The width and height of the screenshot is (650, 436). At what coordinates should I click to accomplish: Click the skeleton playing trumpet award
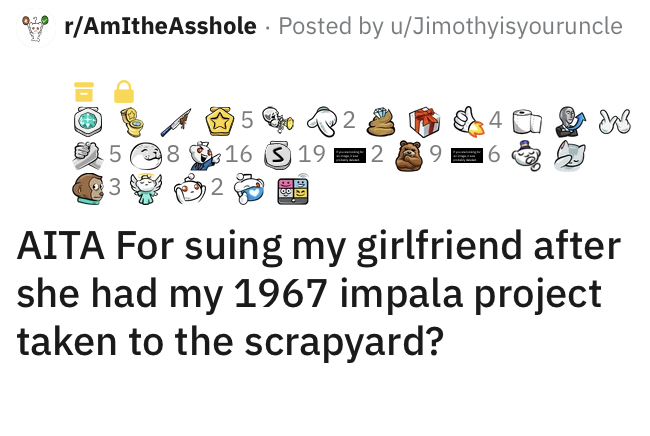[x=275, y=122]
